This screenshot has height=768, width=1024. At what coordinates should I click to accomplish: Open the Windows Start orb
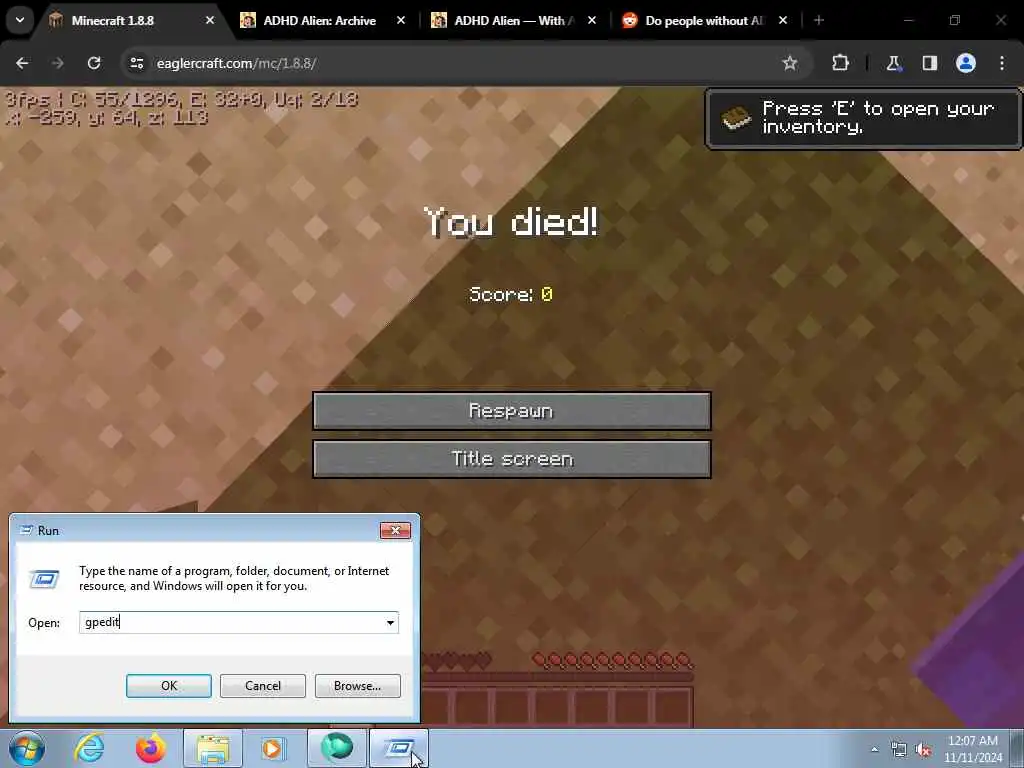tap(26, 748)
